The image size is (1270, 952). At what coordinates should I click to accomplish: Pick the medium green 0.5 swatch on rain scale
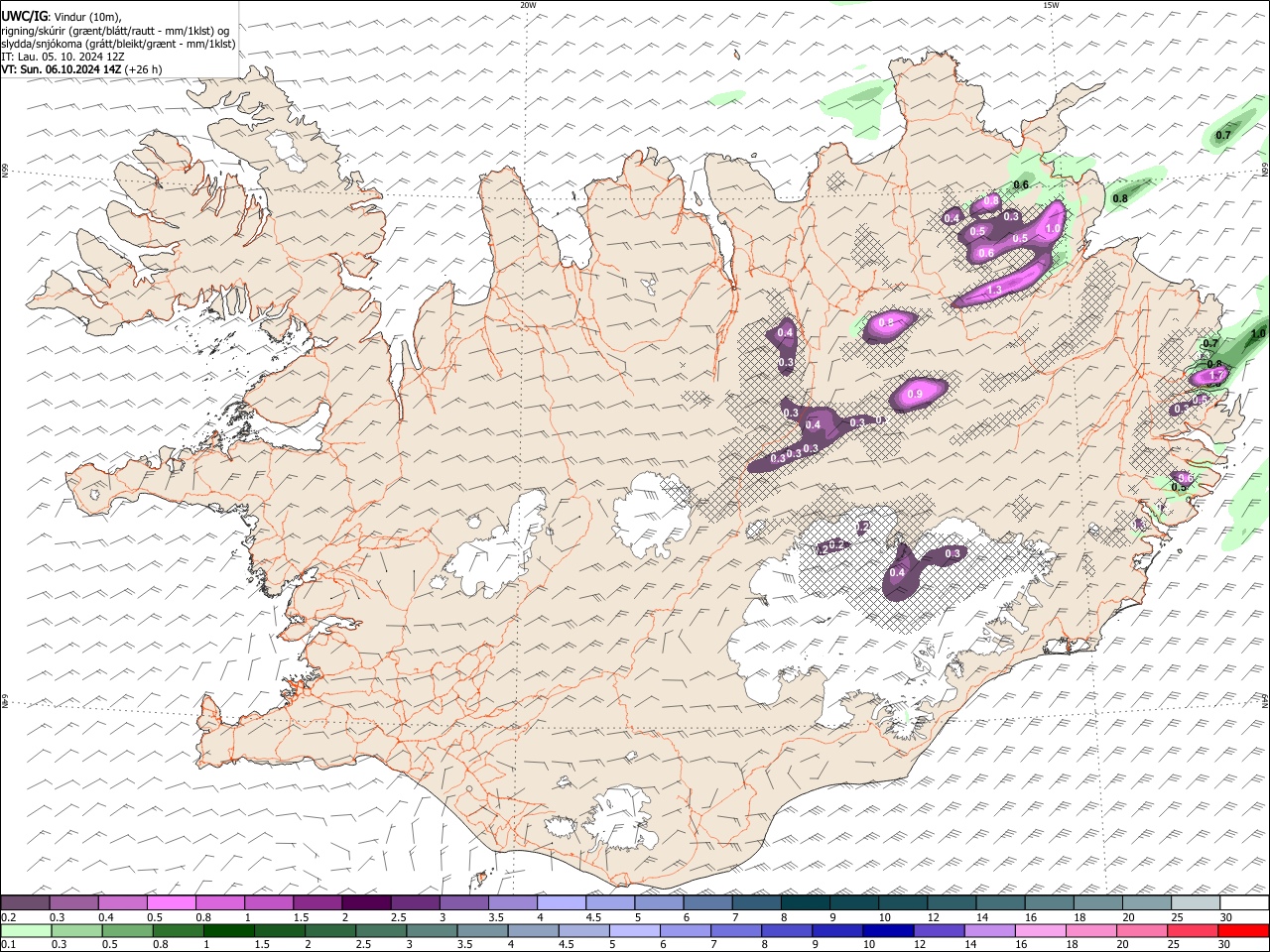pos(127,931)
